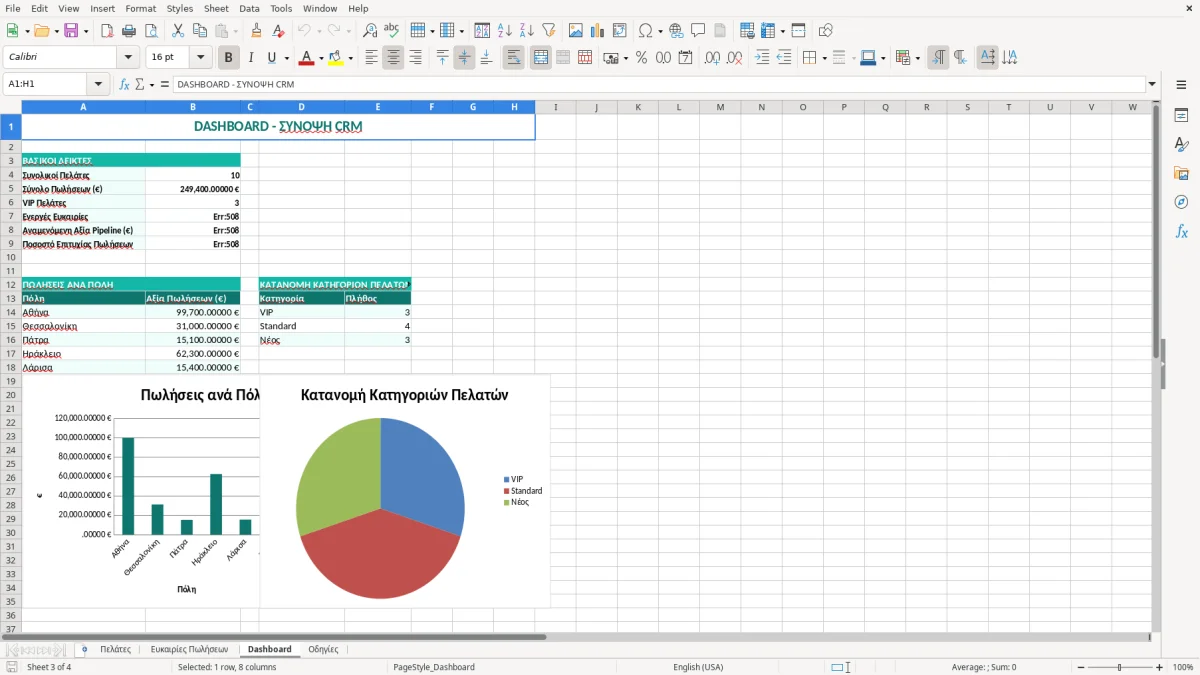Open the Borders dropdown arrow

click(x=823, y=58)
